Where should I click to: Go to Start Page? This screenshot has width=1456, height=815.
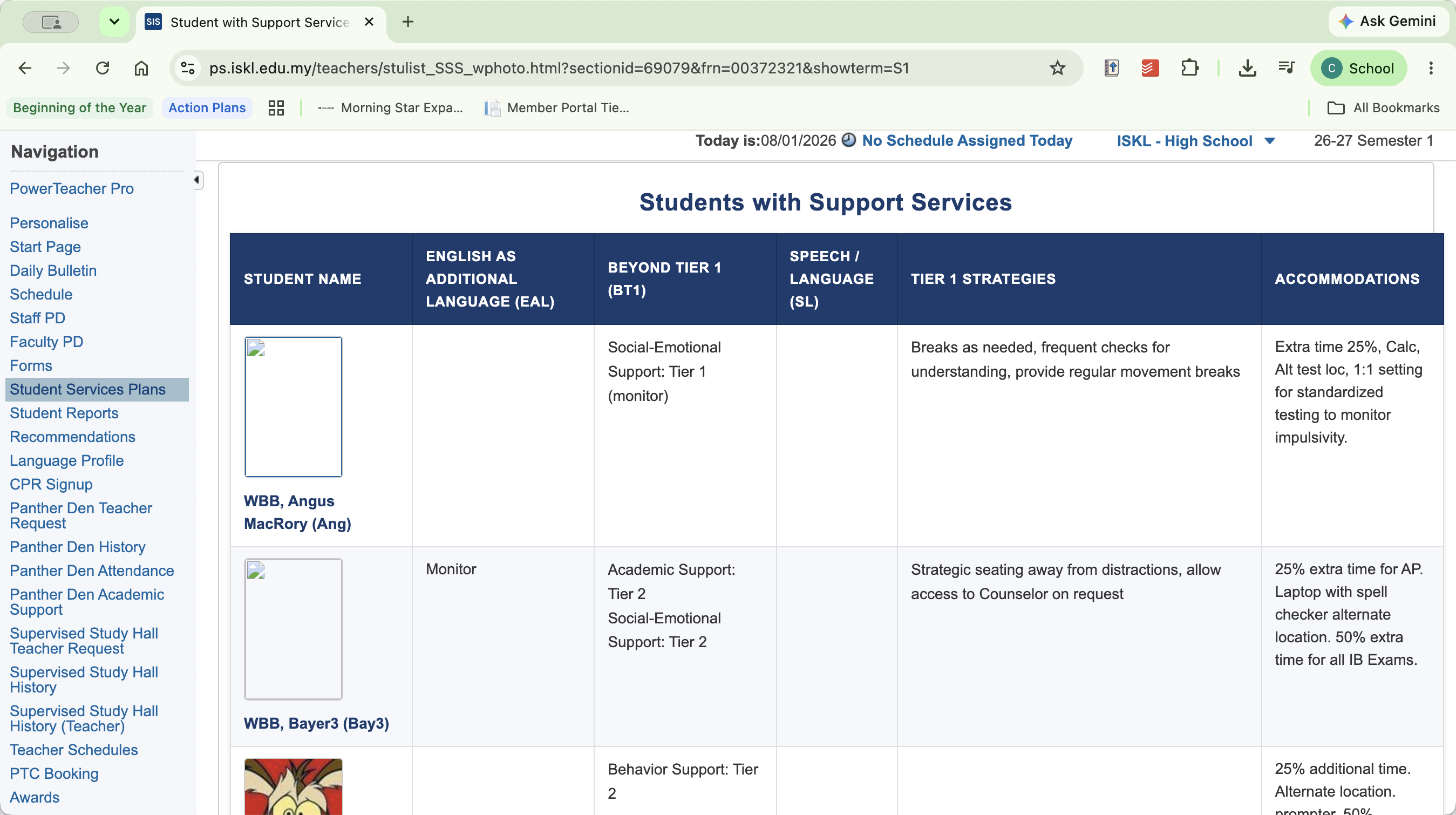tap(45, 247)
